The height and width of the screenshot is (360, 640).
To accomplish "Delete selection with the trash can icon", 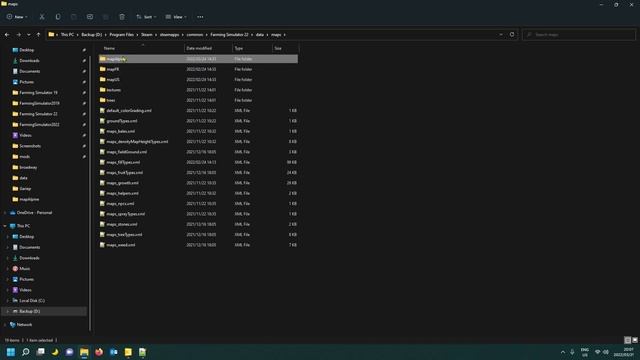I will click(x=122, y=17).
